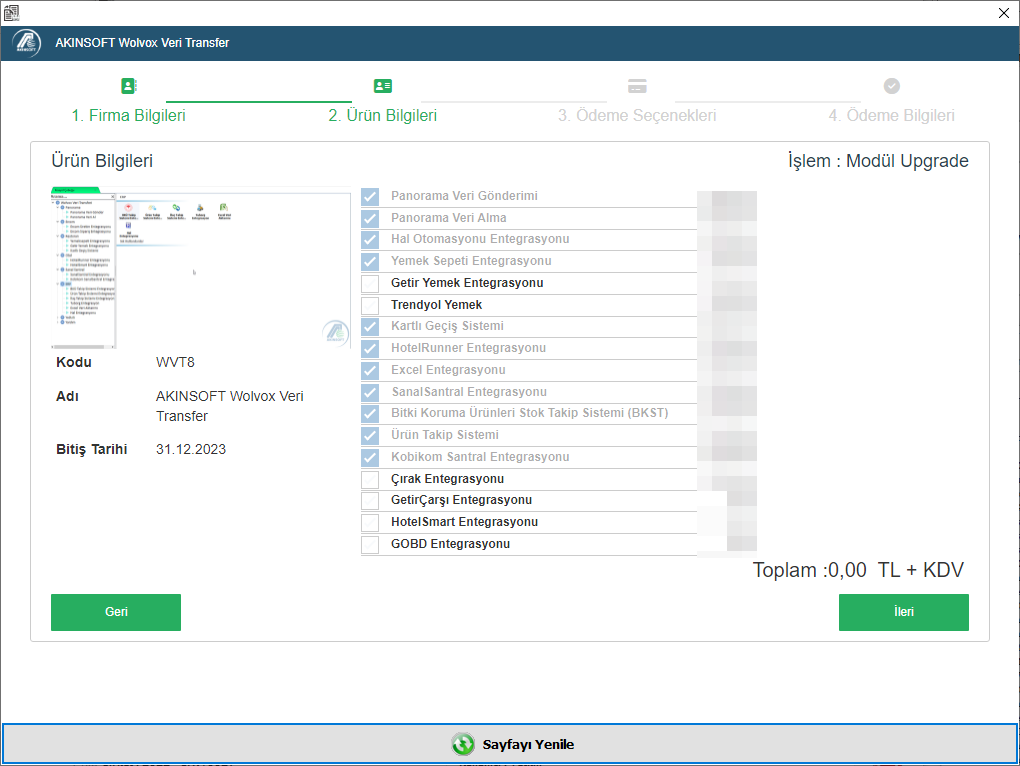Open step 2. Ürün Bilgileri
The image size is (1020, 766).
[x=382, y=116]
